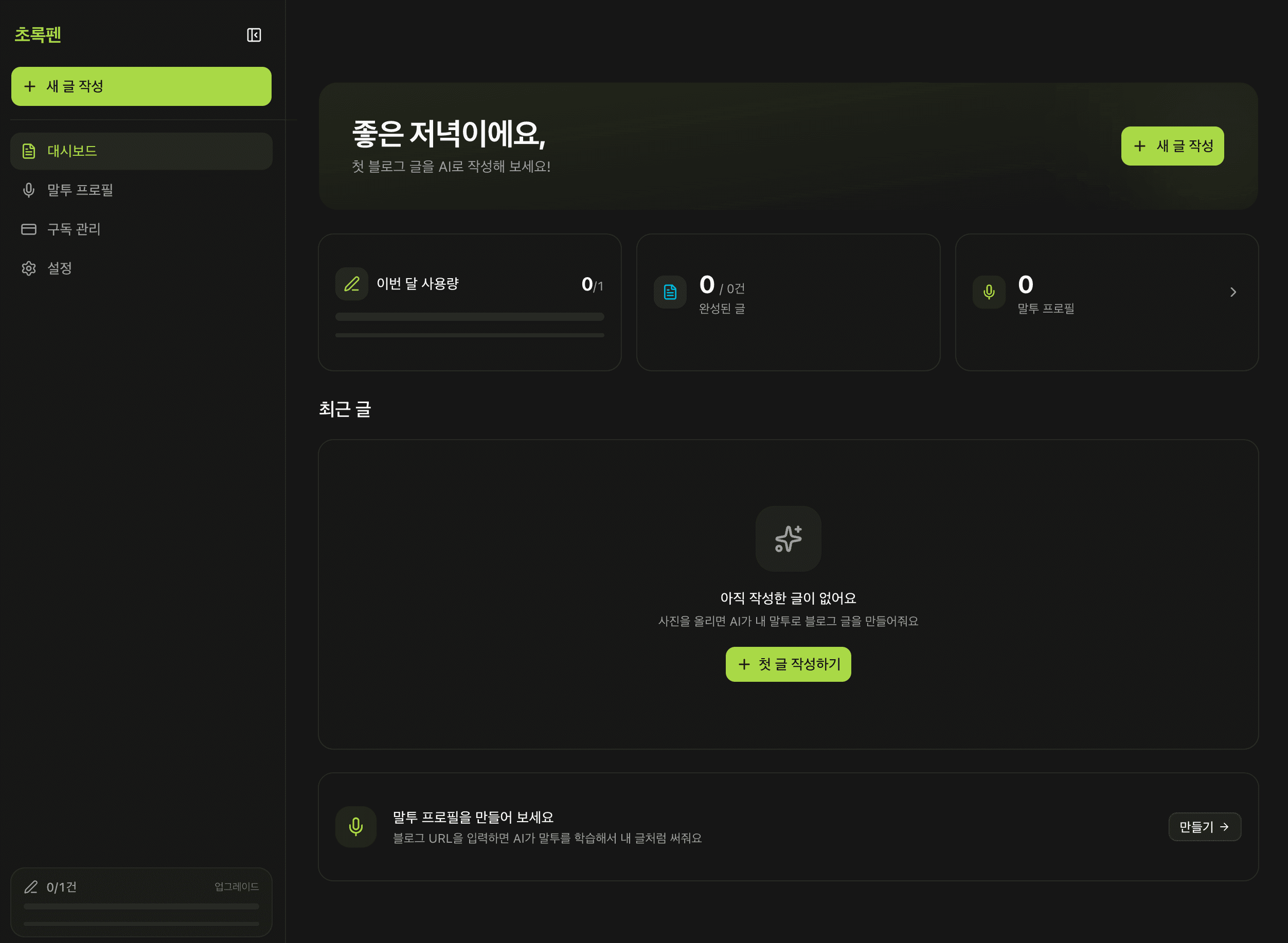This screenshot has width=1288, height=943.
Task: Click the 이번 달 사용량 progress bar
Action: (469, 317)
